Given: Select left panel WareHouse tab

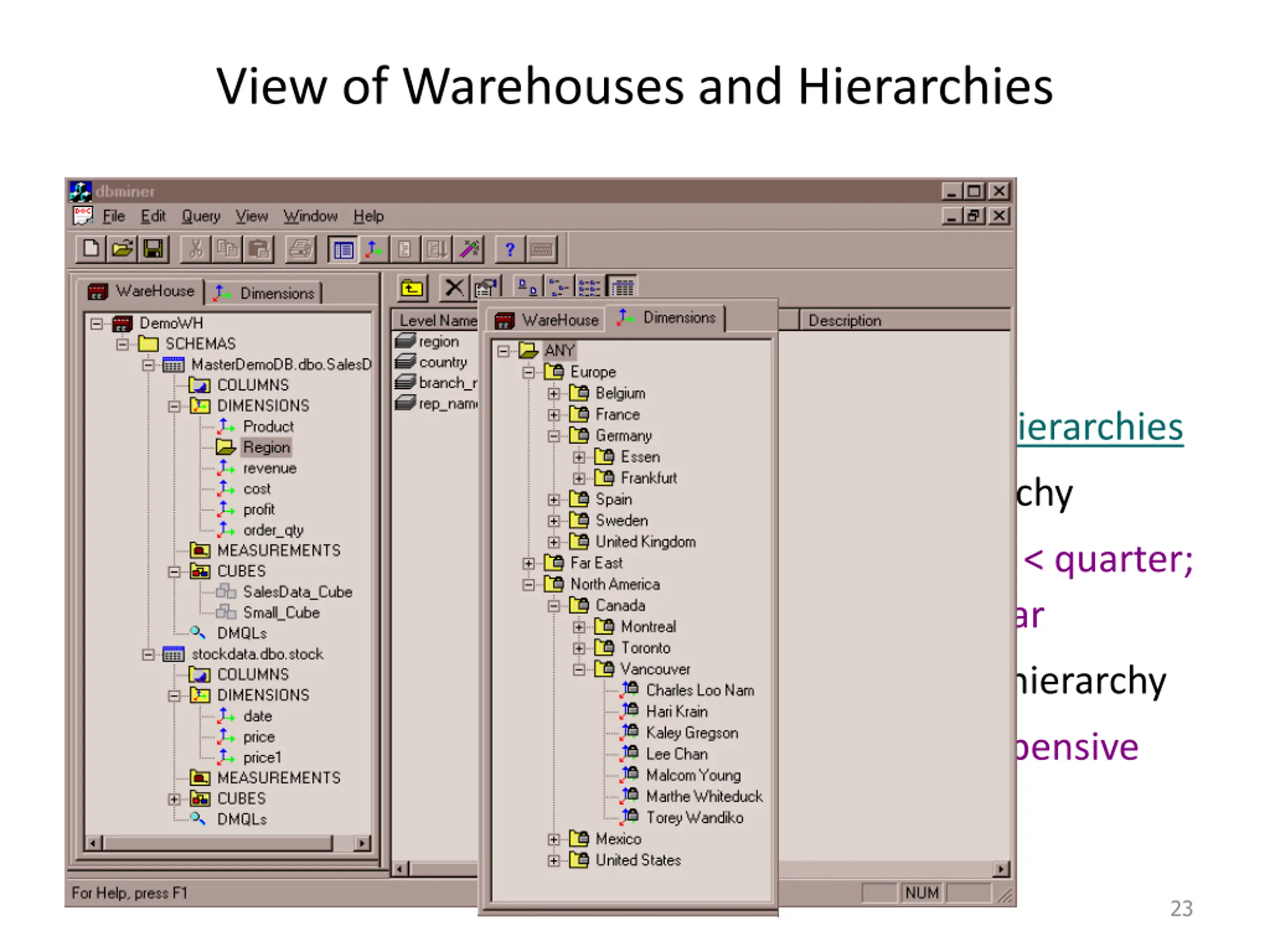Looking at the screenshot, I should pyautogui.click(x=141, y=291).
